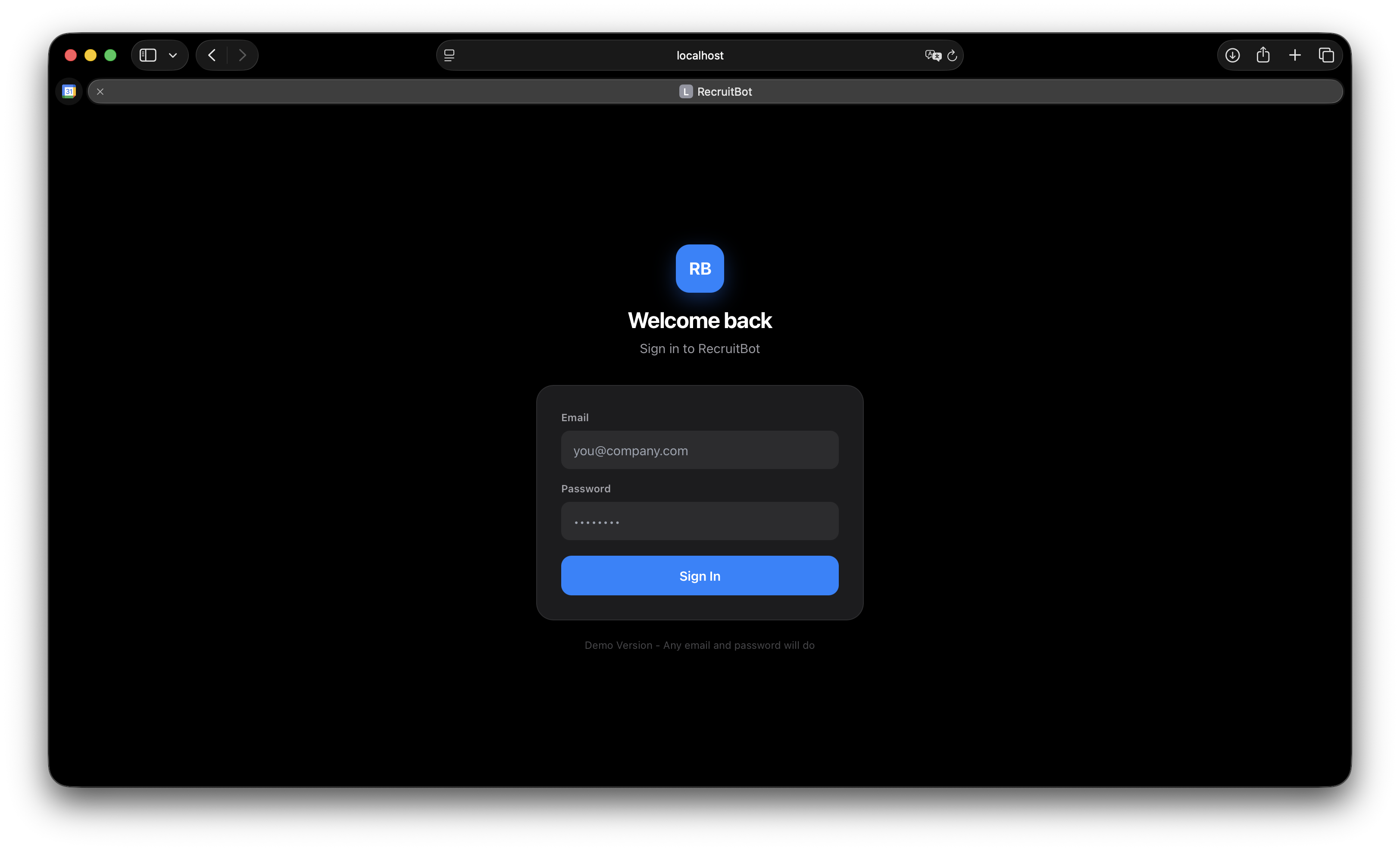Screen dimensions: 1400x851
Task: Open the pinned Google Calendar tab
Action: point(69,91)
